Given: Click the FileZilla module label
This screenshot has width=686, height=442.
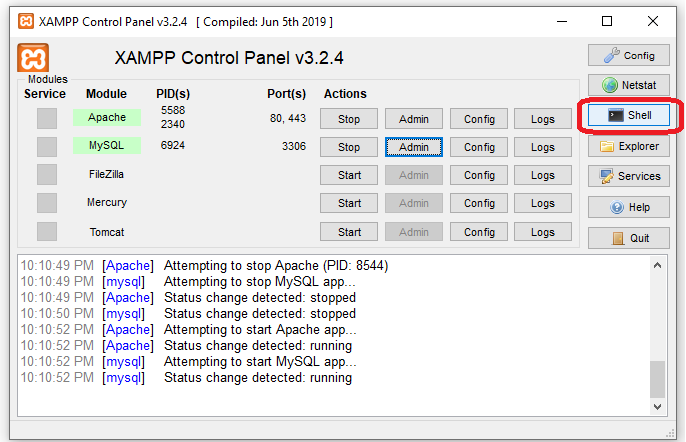Looking at the screenshot, I should pyautogui.click(x=106, y=174).
